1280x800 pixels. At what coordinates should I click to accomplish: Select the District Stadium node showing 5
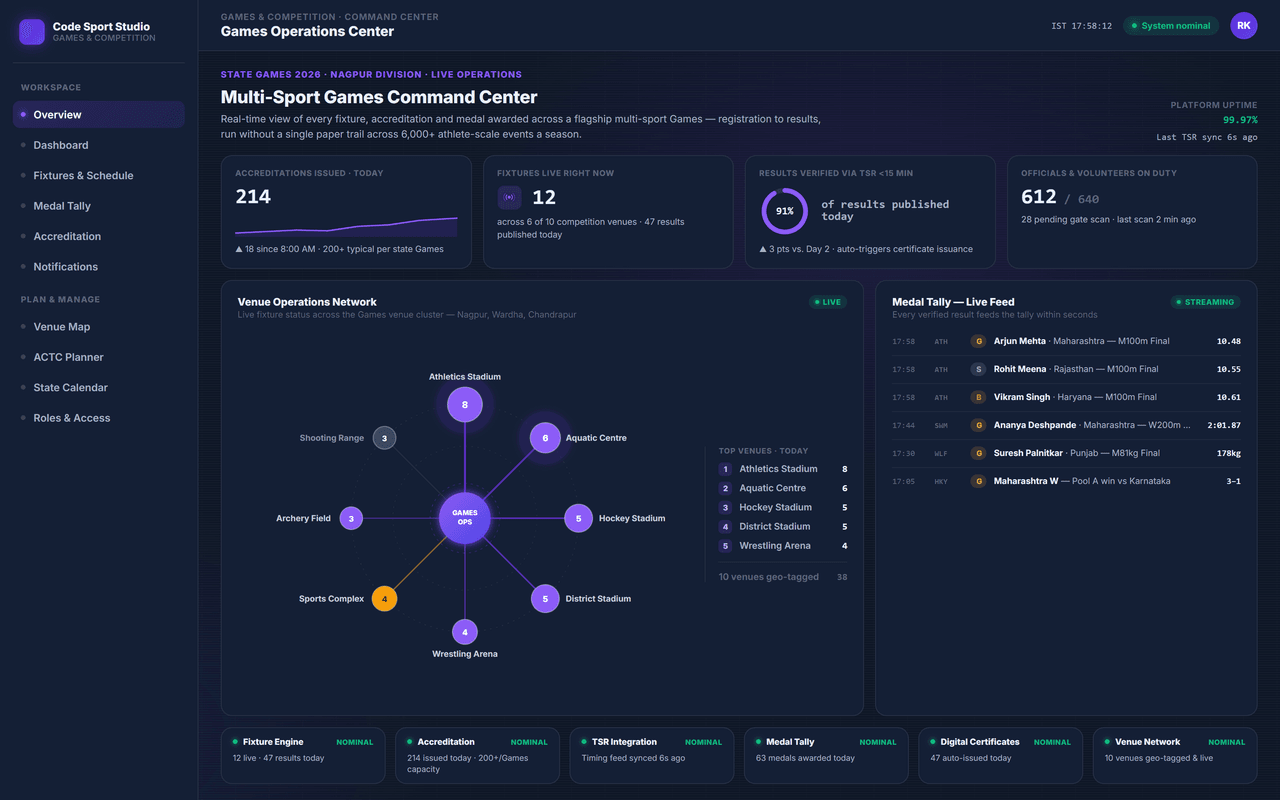[545, 599]
